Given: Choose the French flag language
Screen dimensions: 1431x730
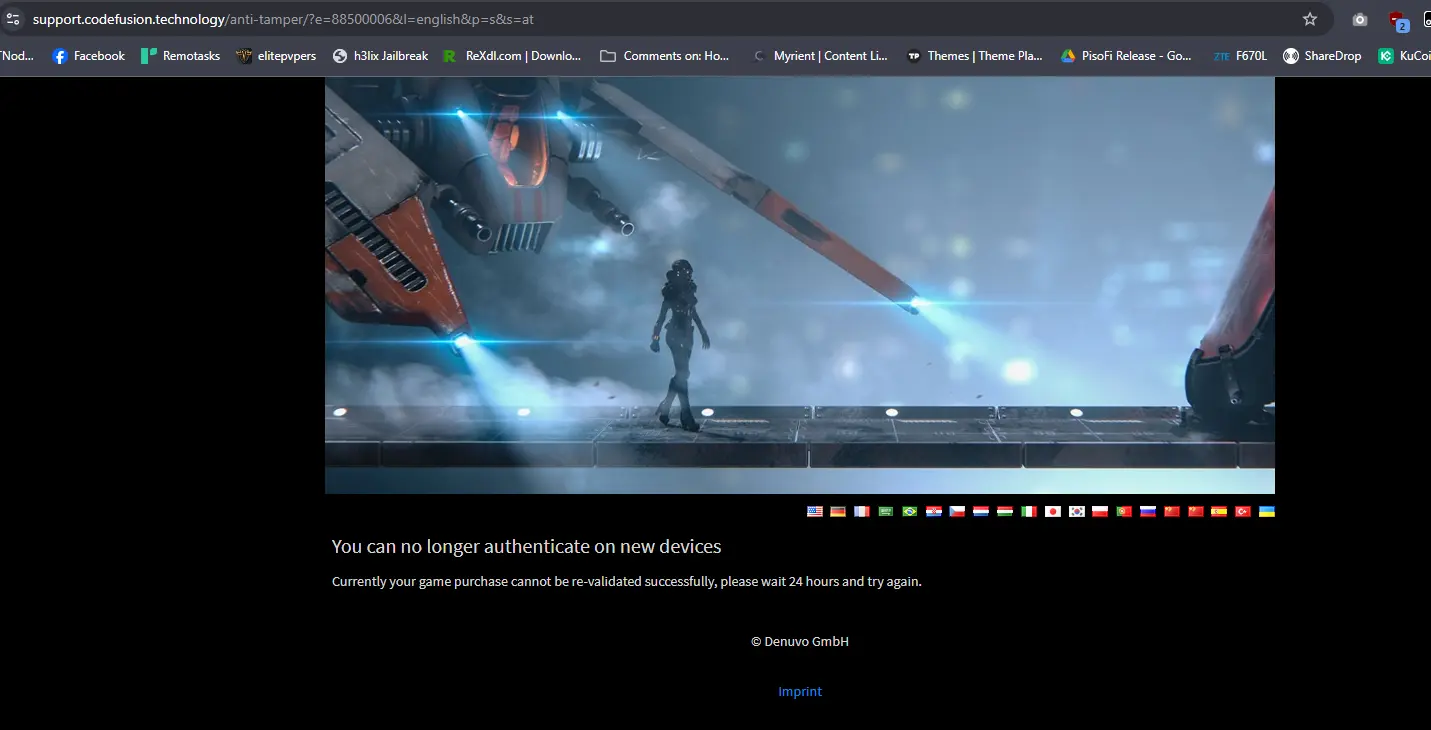Looking at the screenshot, I should (862, 511).
